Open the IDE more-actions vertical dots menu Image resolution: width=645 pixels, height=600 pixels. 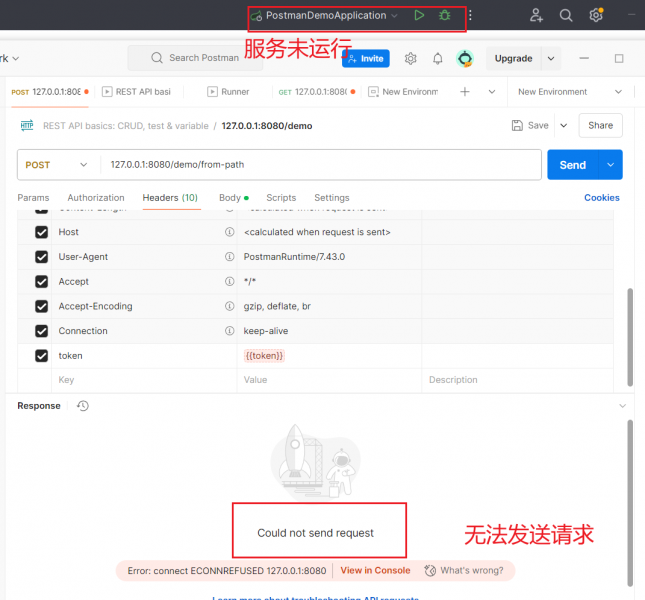[x=470, y=16]
